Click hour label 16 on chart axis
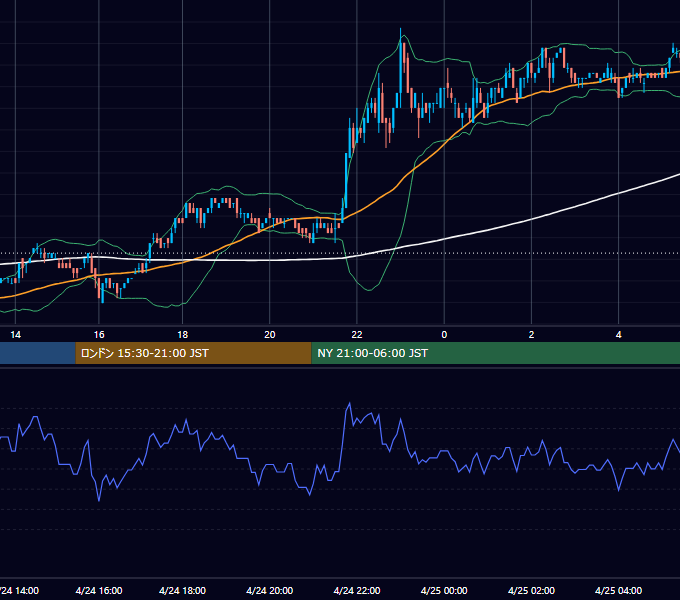Viewport: 680px width, 600px height. click(x=99, y=334)
